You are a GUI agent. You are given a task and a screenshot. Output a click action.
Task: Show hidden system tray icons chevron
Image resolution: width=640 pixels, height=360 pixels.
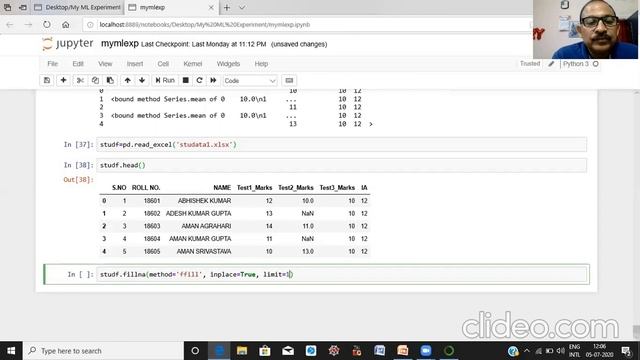pos(527,351)
